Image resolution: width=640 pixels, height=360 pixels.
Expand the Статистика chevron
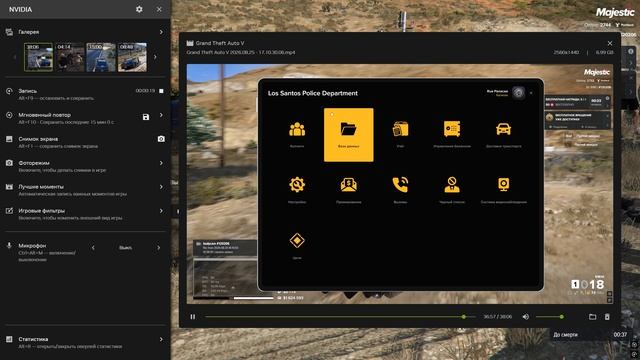click(161, 339)
